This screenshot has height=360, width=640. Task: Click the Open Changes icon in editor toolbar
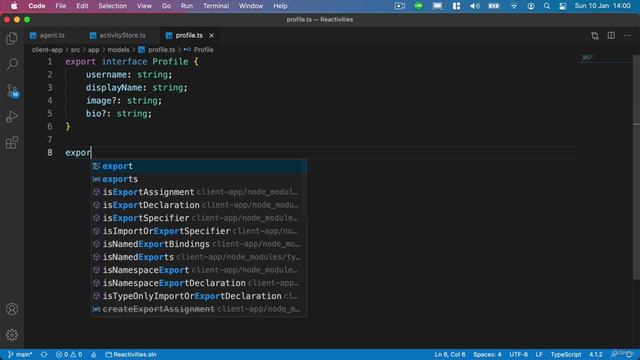(x=595, y=36)
